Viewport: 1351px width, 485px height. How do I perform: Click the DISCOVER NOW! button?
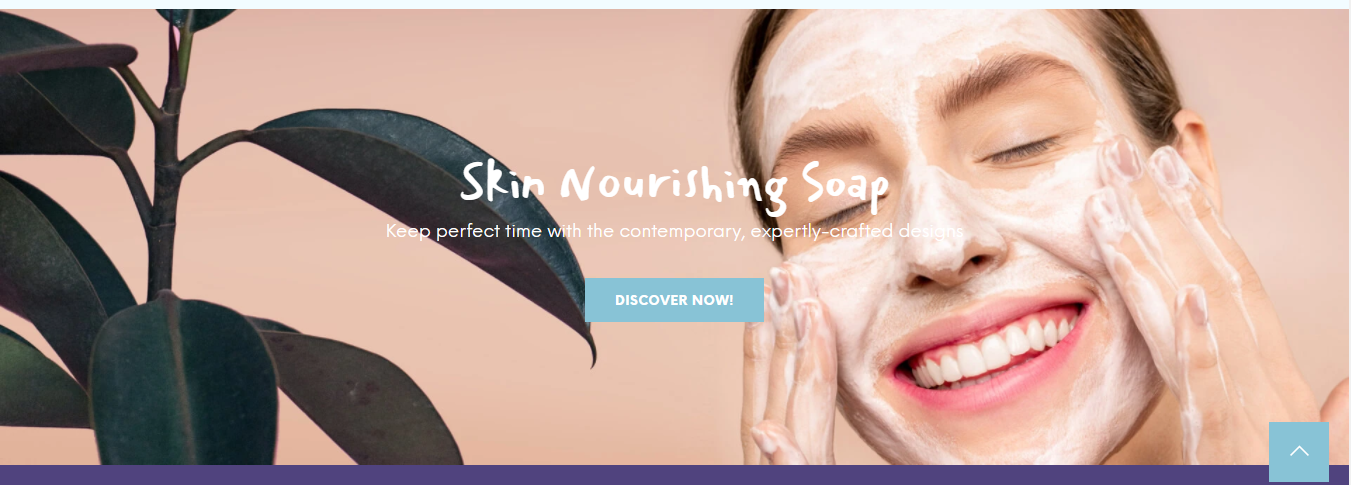point(674,300)
